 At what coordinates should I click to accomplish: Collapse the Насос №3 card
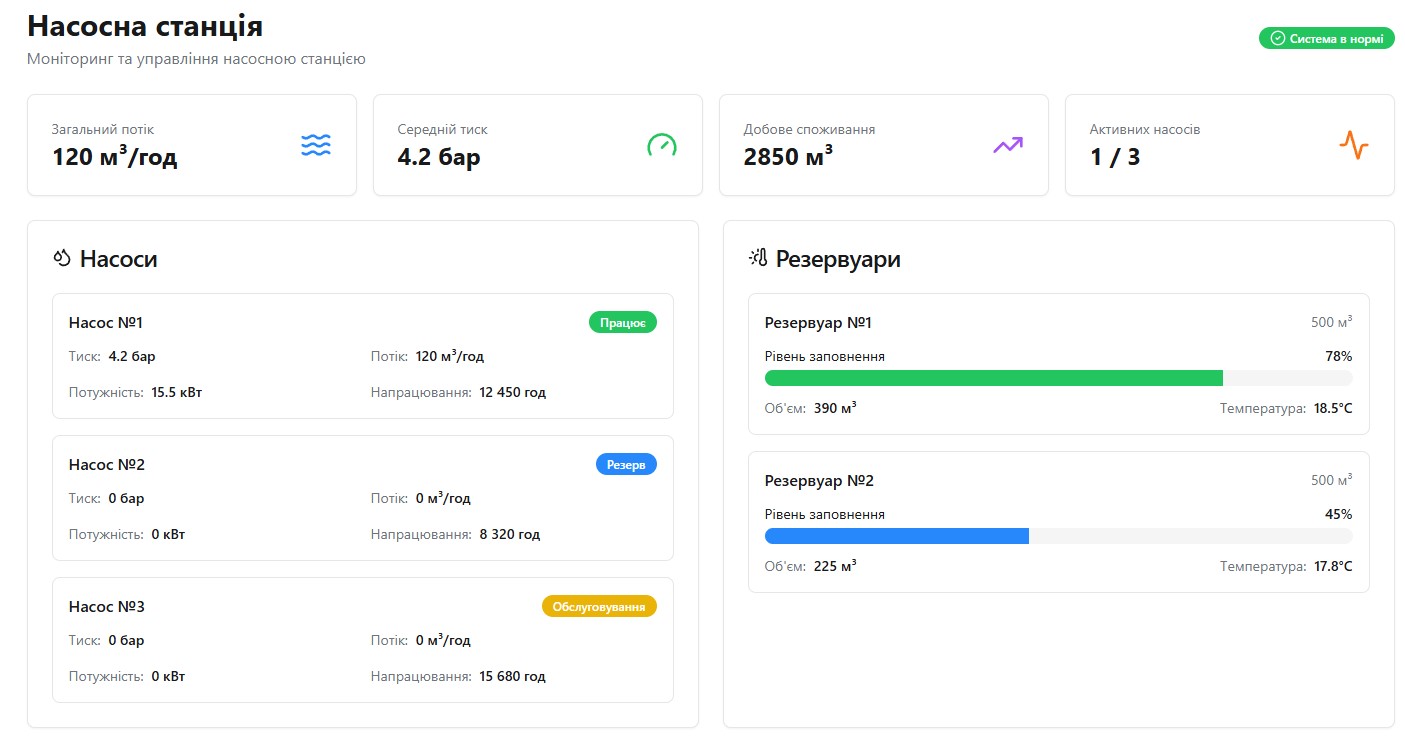[x=363, y=640]
